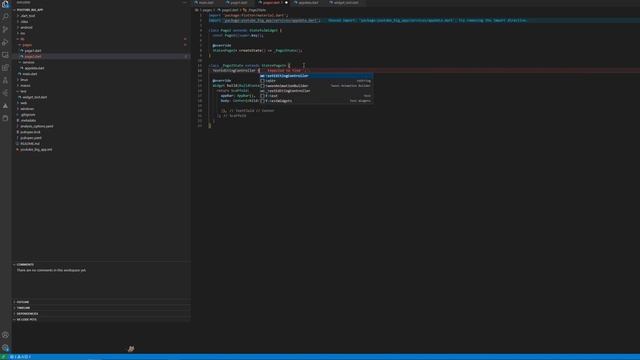Click the VS Code pet in the pets panel

pyautogui.click(x=131, y=349)
